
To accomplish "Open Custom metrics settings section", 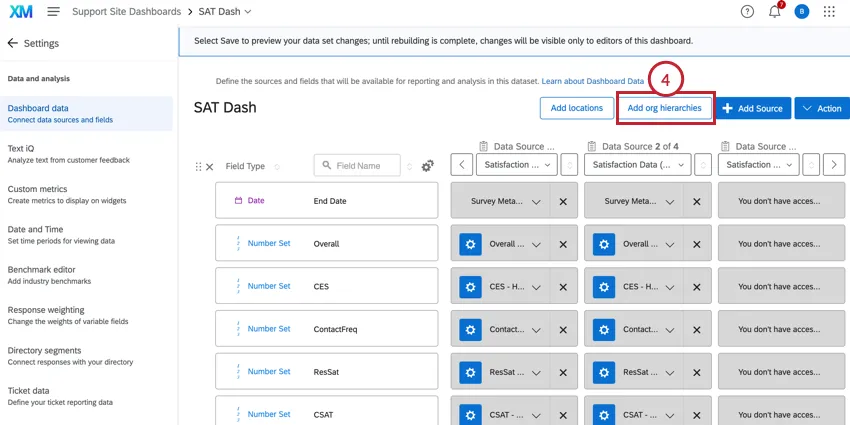I will pos(37,189).
